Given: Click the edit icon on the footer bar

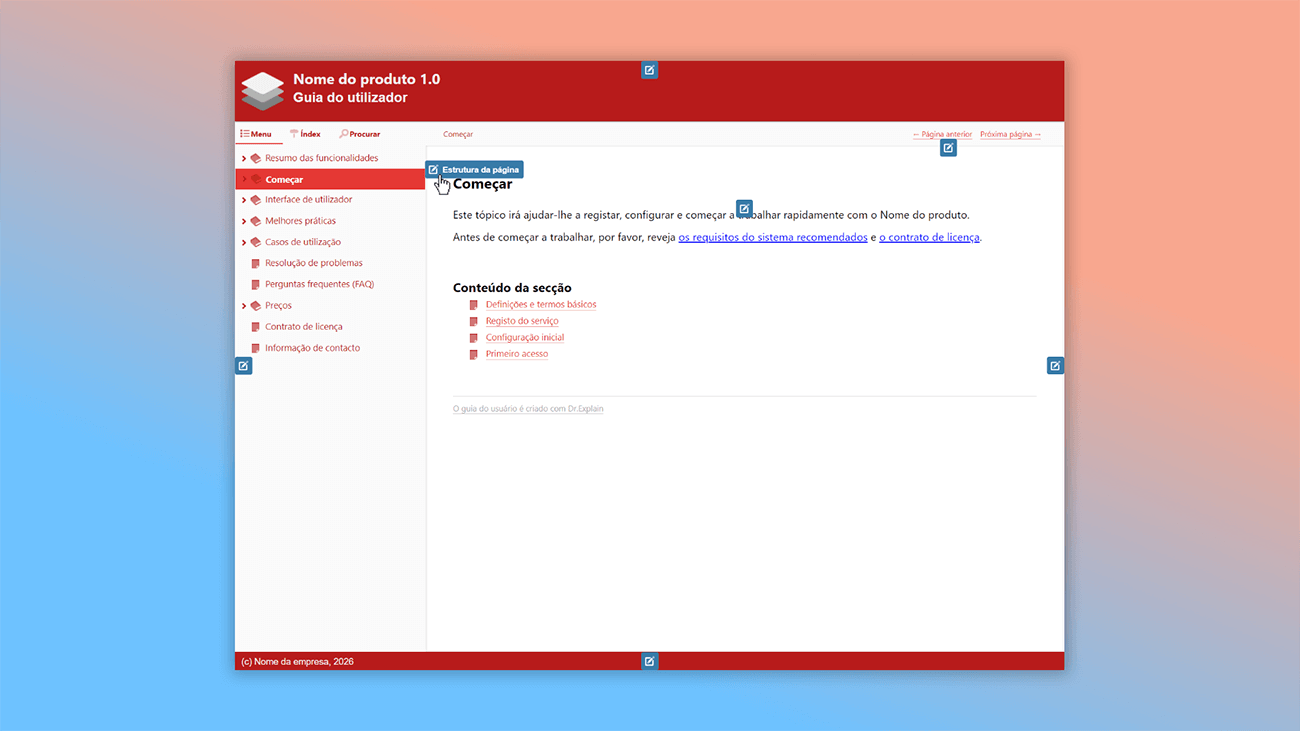Looking at the screenshot, I should [x=649, y=661].
